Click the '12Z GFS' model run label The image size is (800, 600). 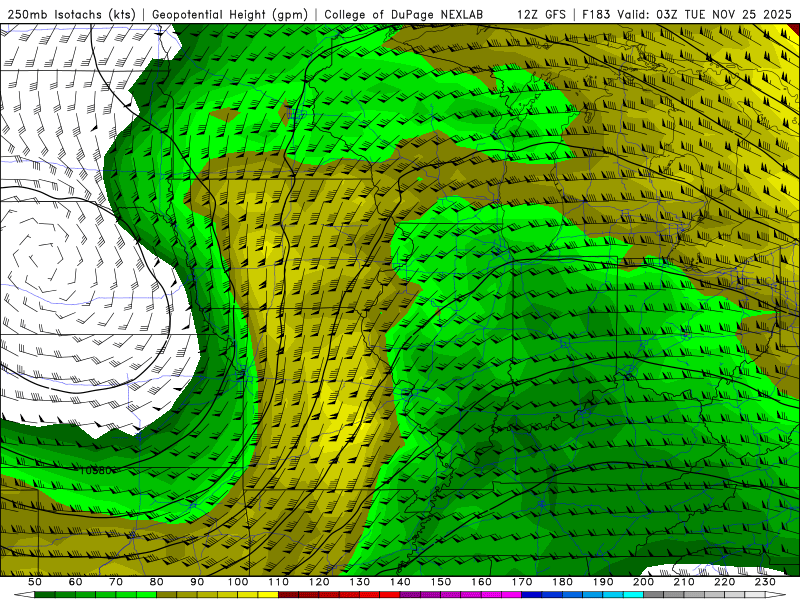(x=541, y=14)
